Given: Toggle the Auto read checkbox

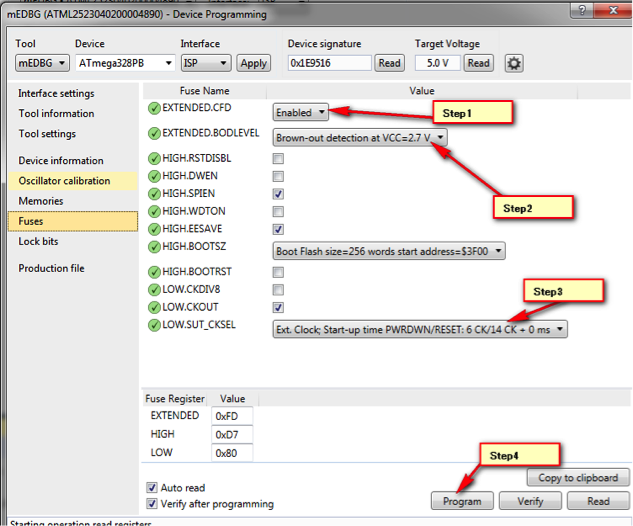Looking at the screenshot, I should click(x=153, y=487).
